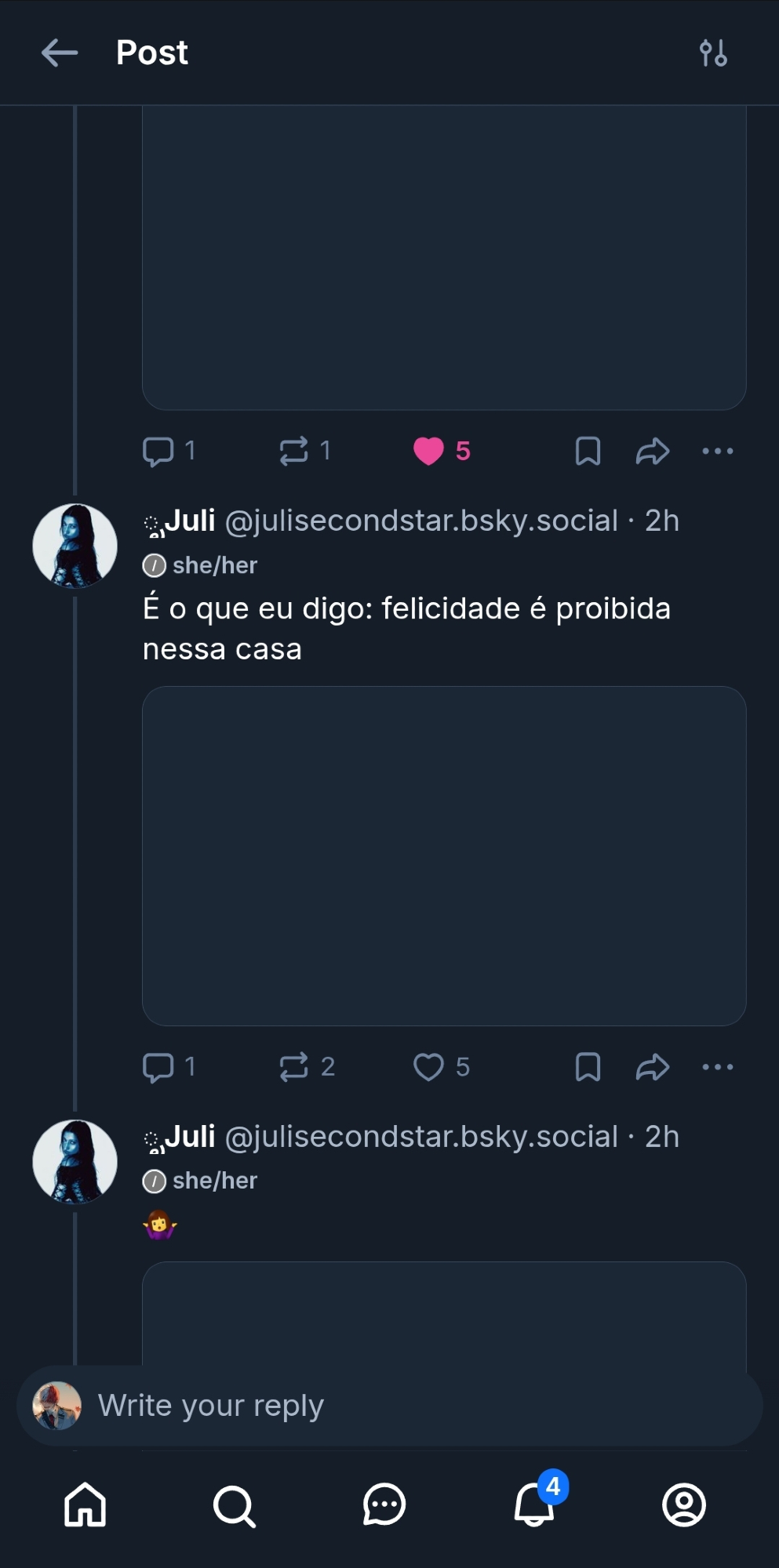Switch to the Search tab

click(234, 1504)
